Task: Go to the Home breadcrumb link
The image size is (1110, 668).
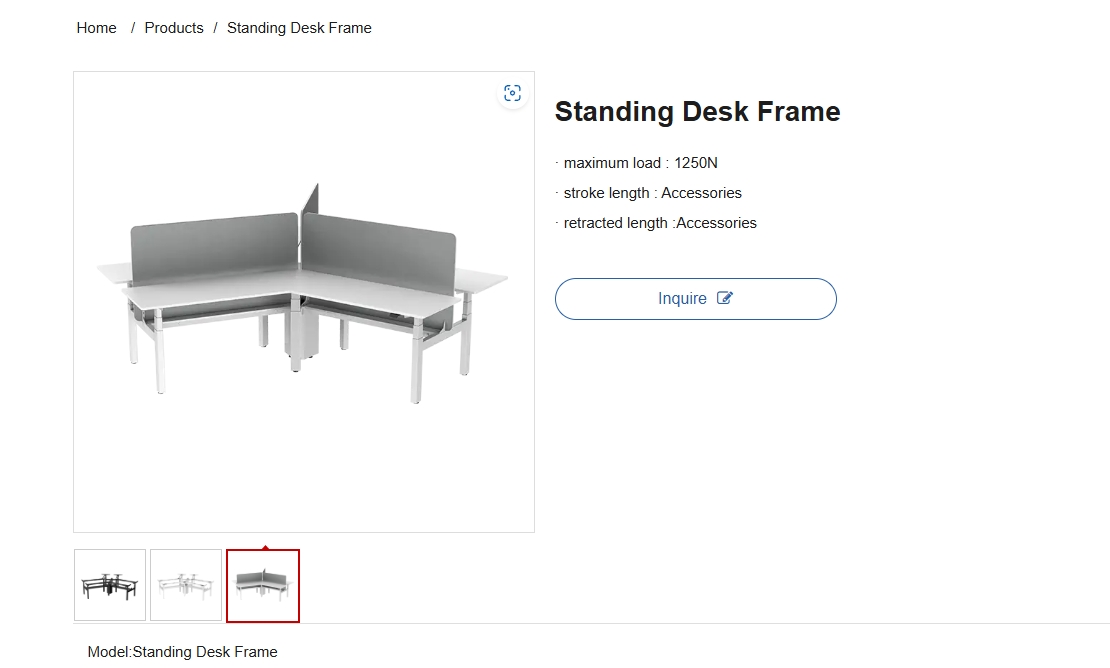Action: [x=96, y=28]
